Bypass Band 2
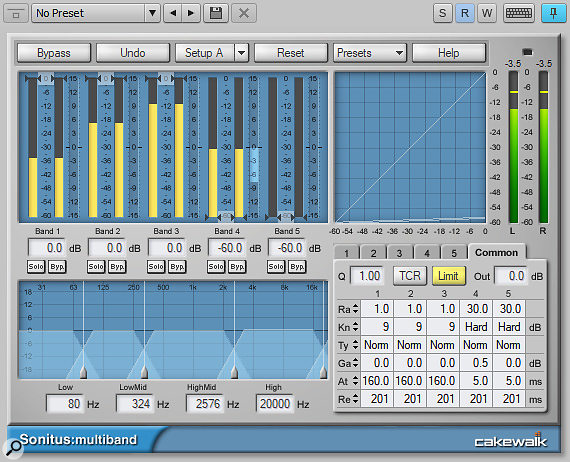 click(x=117, y=267)
